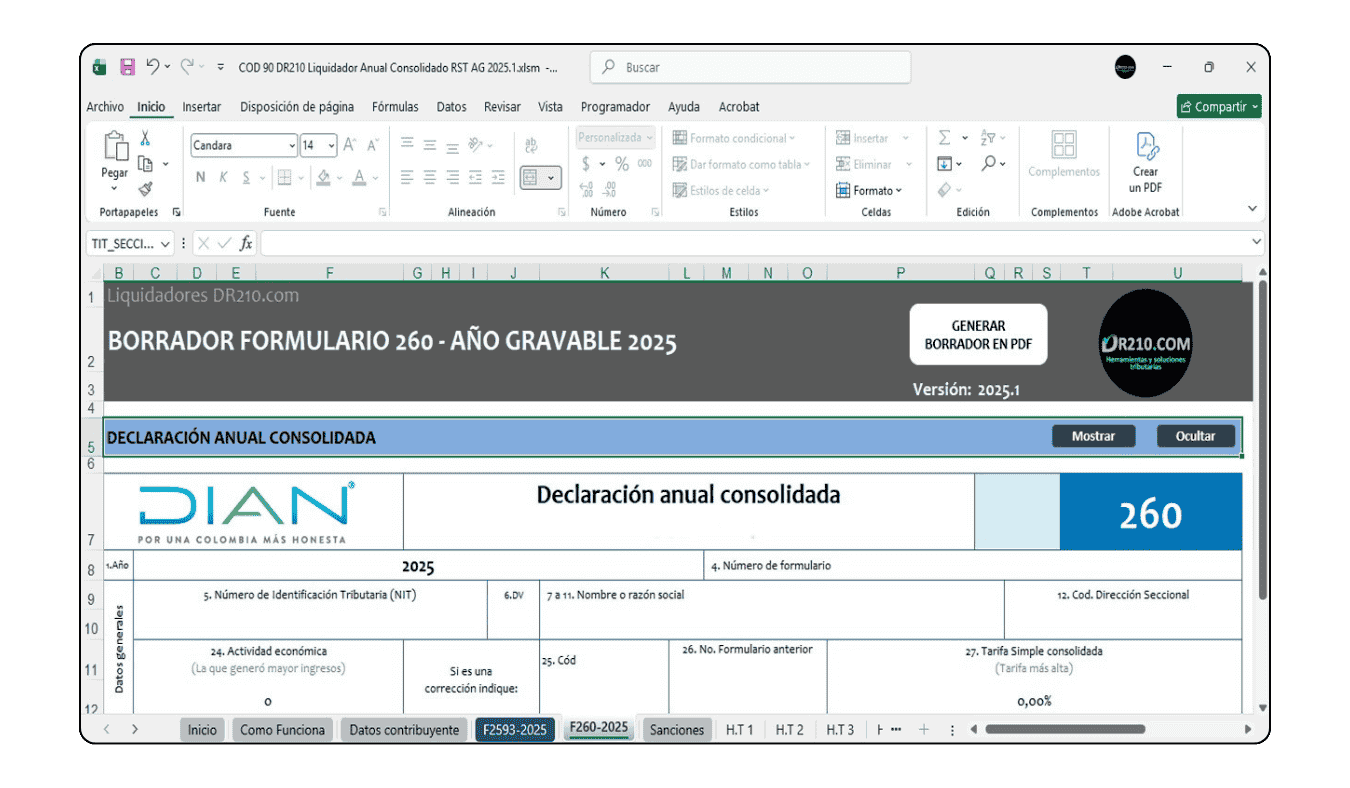Toggle underline with the S icon
The image size is (1350, 788).
[x=246, y=176]
